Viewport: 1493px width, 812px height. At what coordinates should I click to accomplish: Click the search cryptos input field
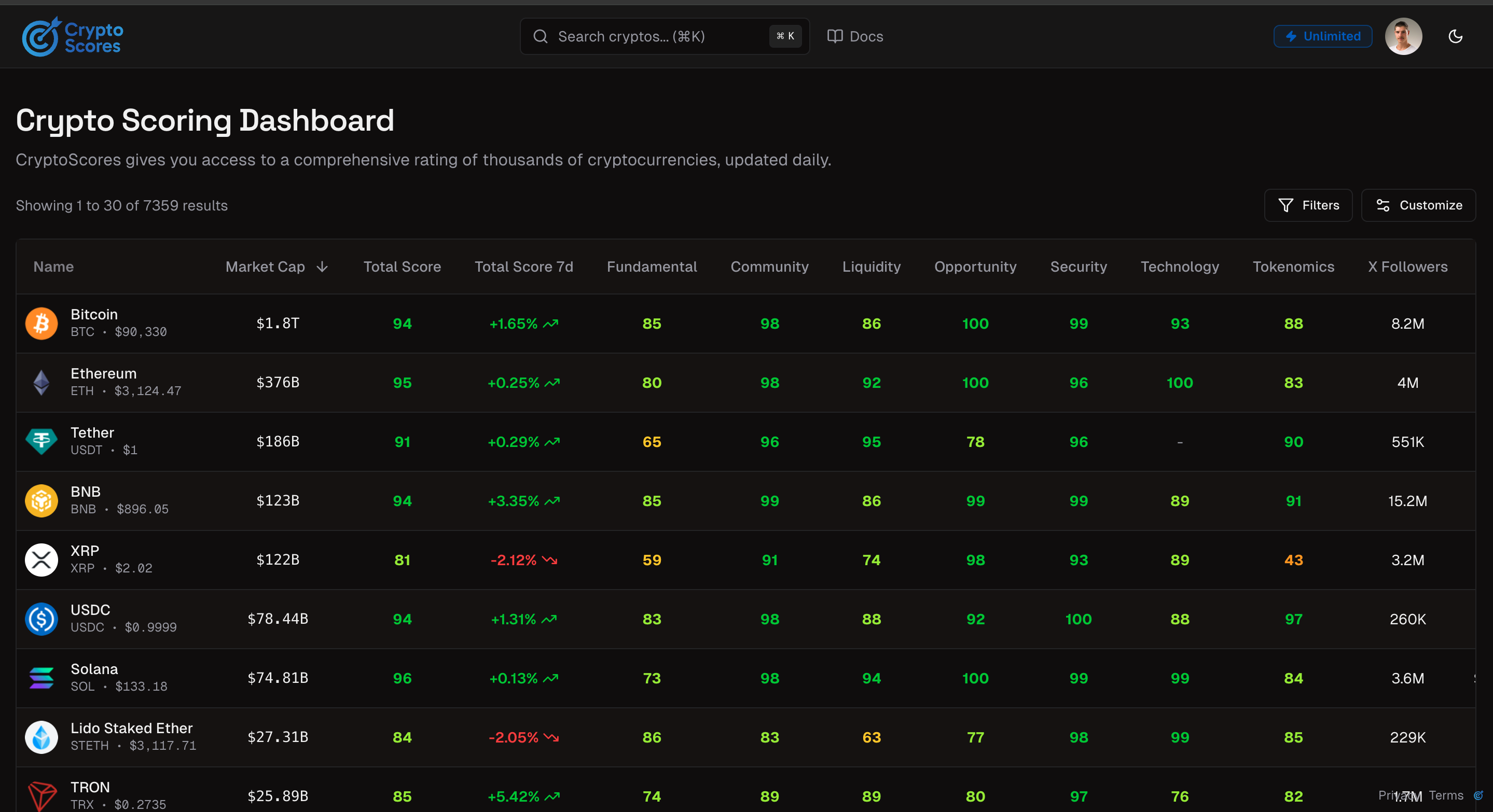click(638, 36)
